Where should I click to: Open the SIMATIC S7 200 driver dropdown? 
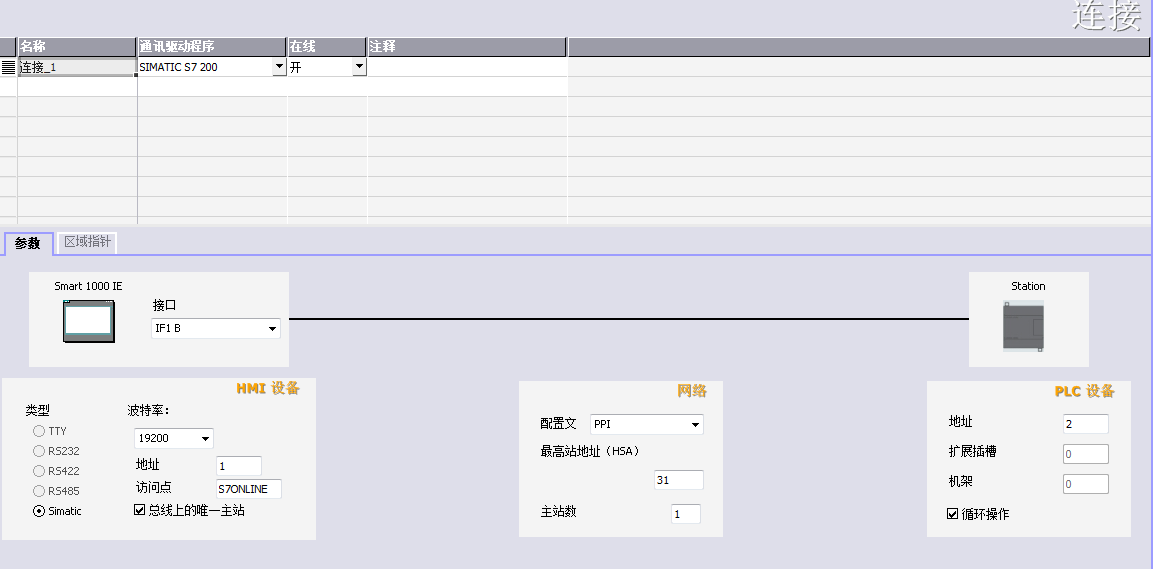(x=279, y=67)
